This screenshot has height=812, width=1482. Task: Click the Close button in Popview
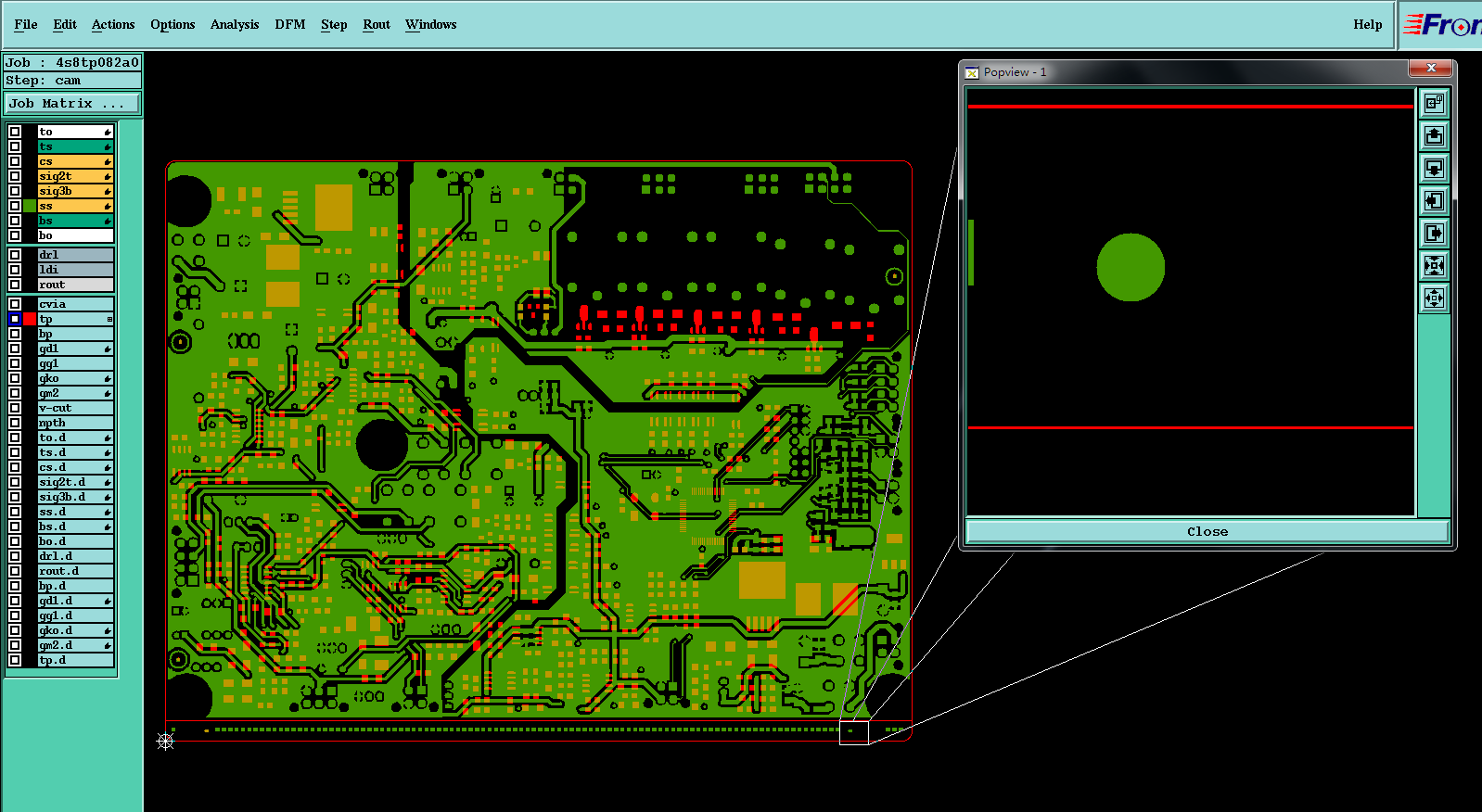click(x=1207, y=531)
